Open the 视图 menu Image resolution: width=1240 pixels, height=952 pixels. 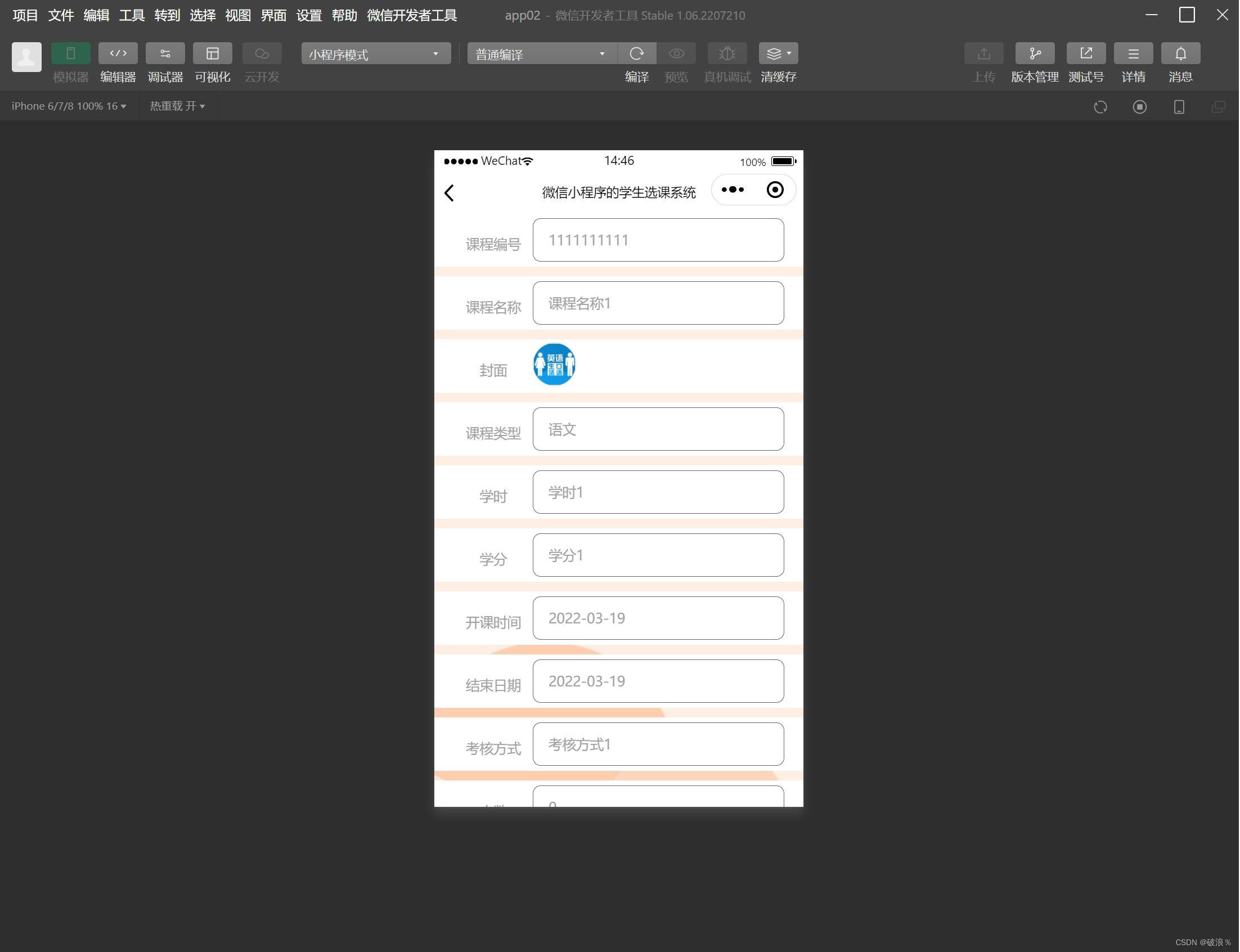point(239,15)
